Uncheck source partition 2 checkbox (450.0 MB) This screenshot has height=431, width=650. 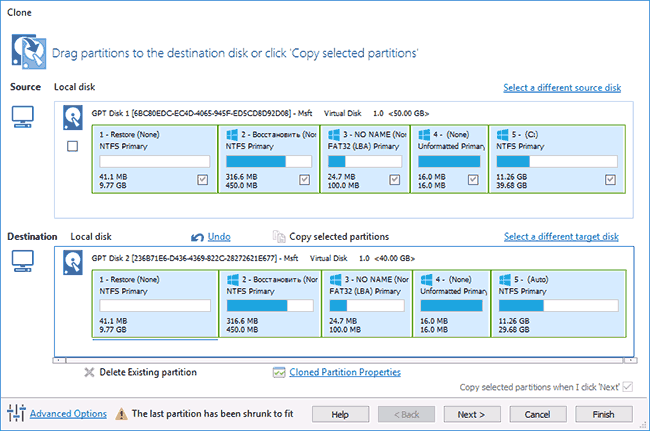pyautogui.click(x=305, y=179)
